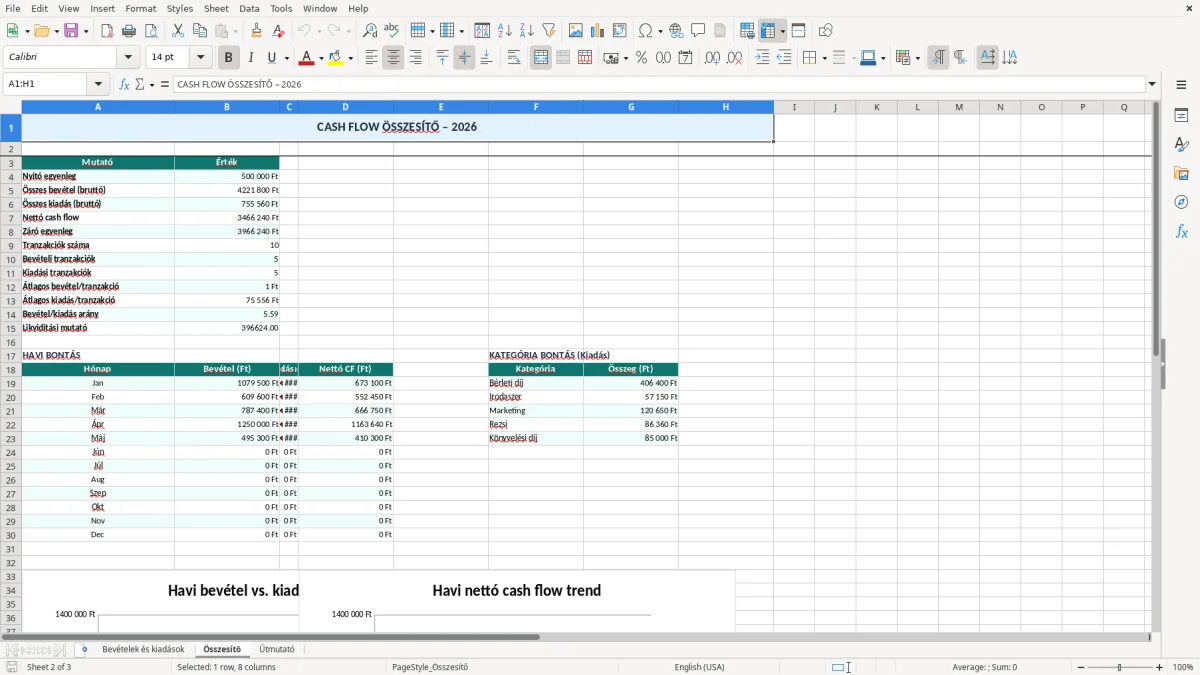Sort descending Z to A
This screenshot has width=1200, height=675.
pyautogui.click(x=527, y=31)
